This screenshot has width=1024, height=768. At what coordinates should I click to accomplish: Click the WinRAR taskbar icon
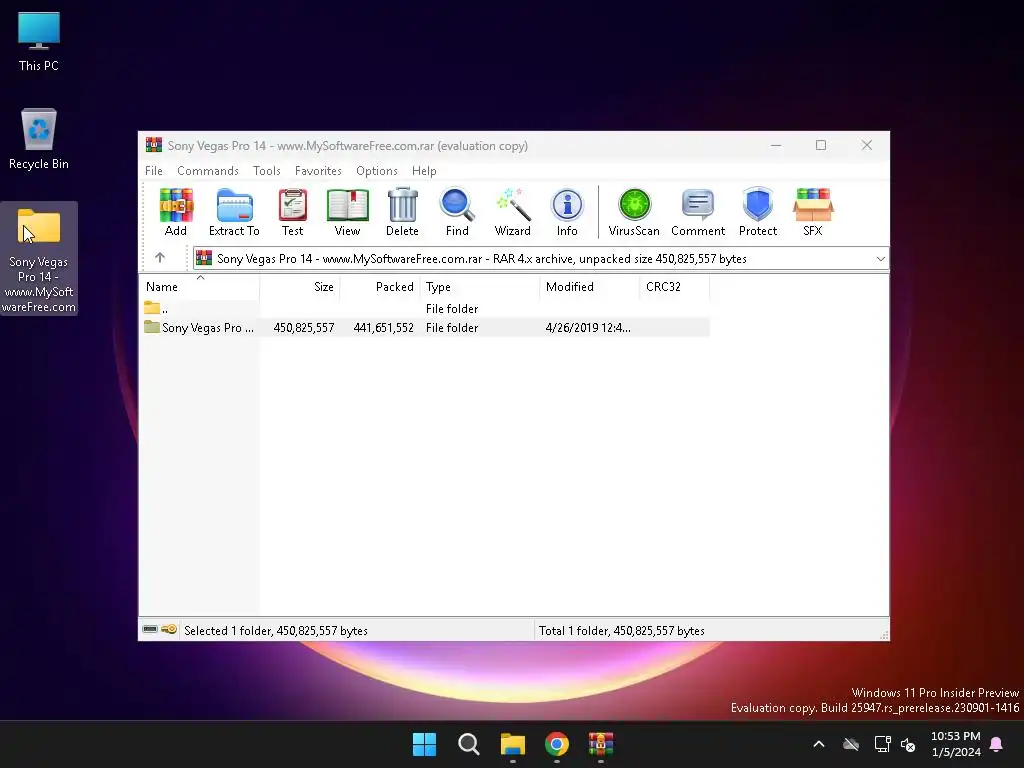click(x=601, y=744)
